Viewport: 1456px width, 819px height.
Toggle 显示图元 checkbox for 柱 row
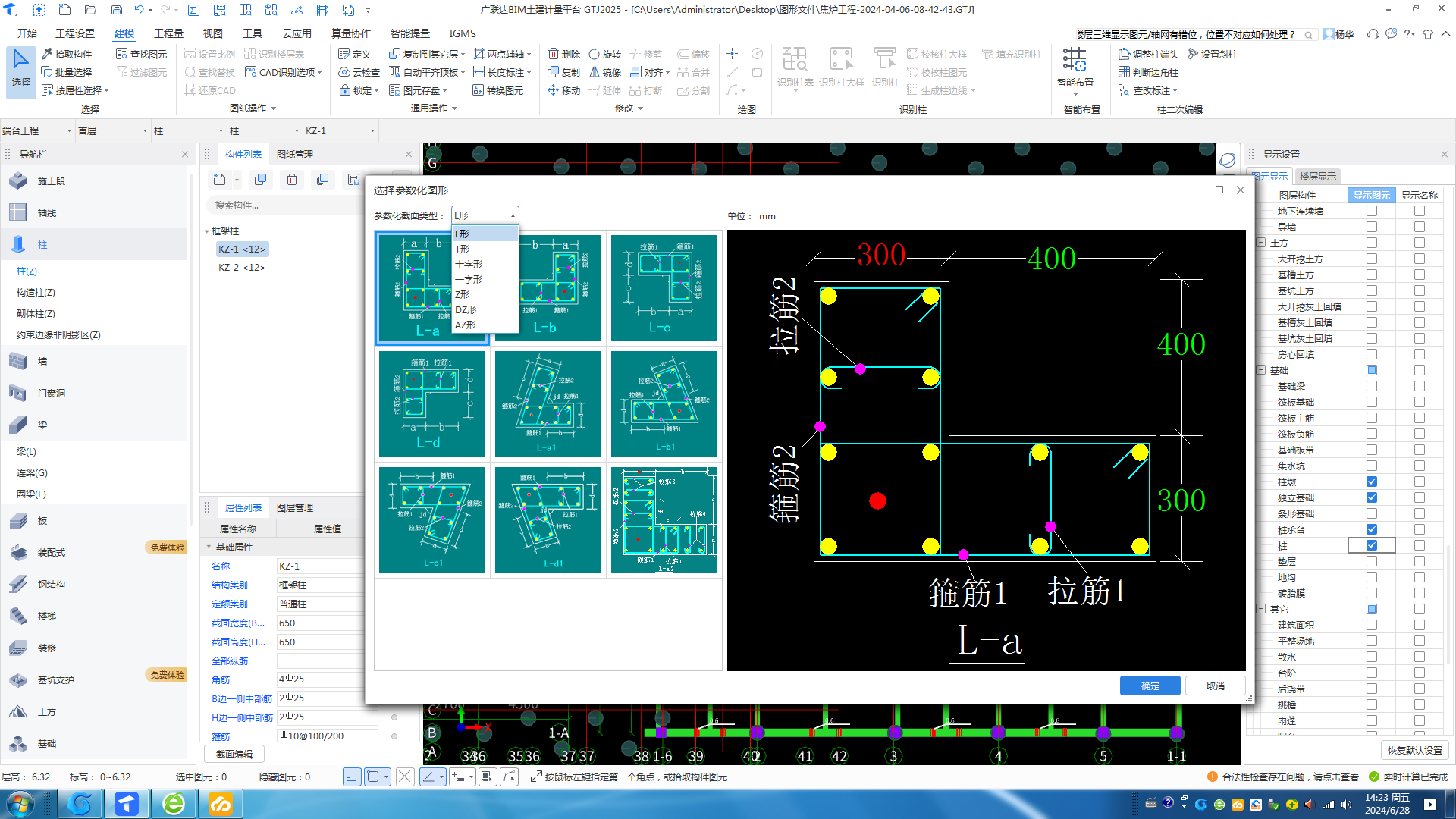[1372, 545]
